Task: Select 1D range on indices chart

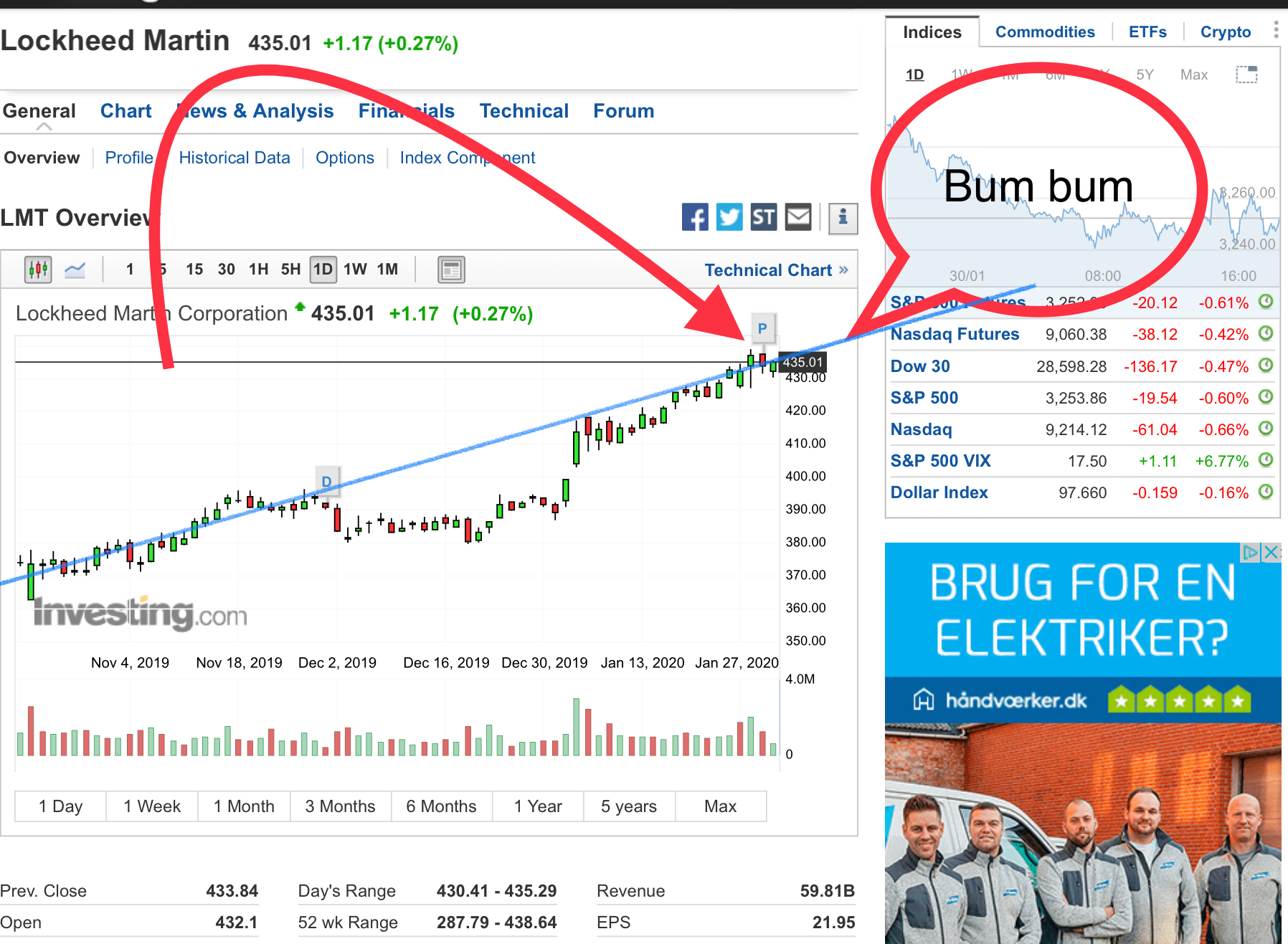Action: [x=914, y=75]
